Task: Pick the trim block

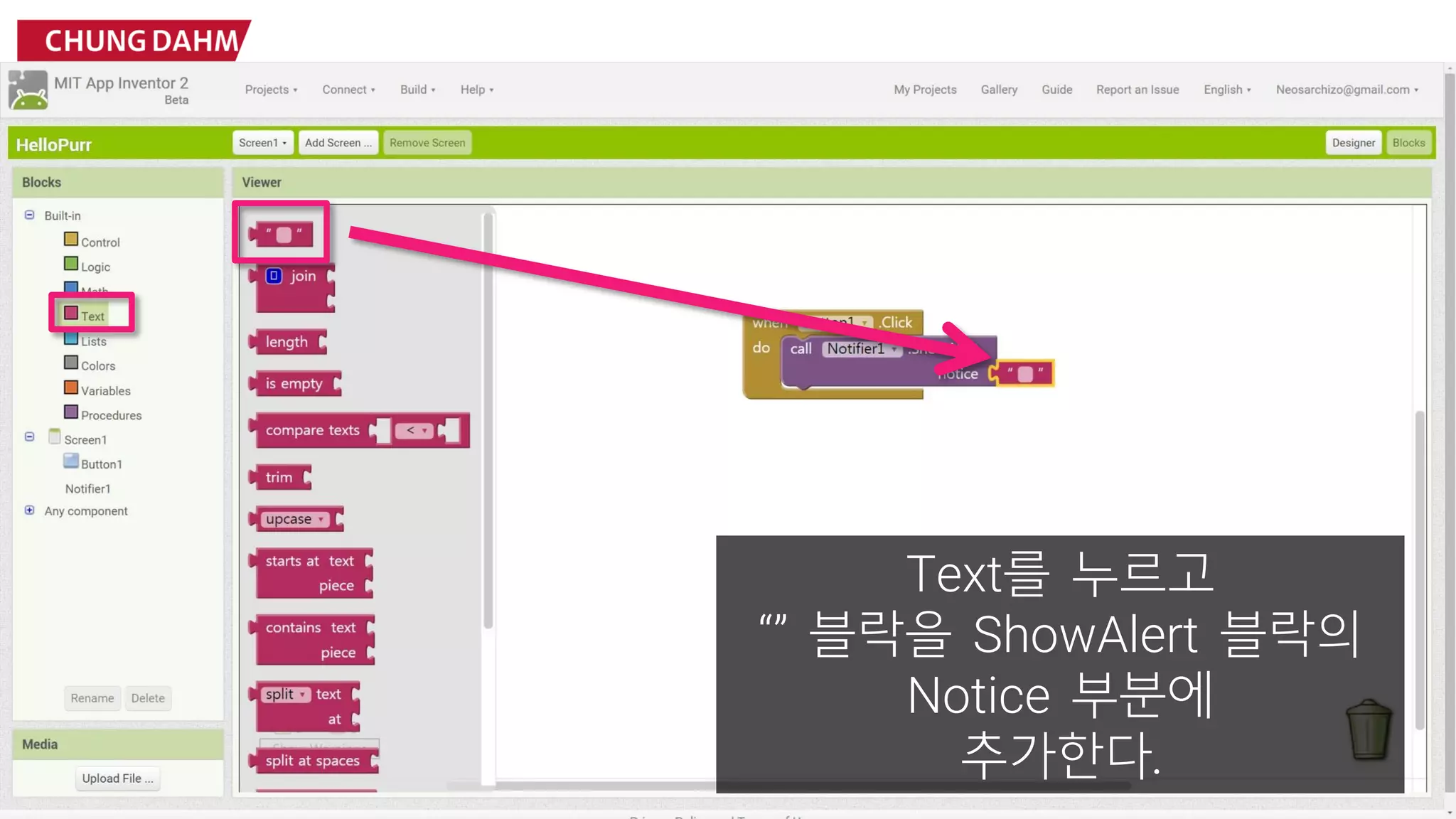Action: tap(279, 477)
